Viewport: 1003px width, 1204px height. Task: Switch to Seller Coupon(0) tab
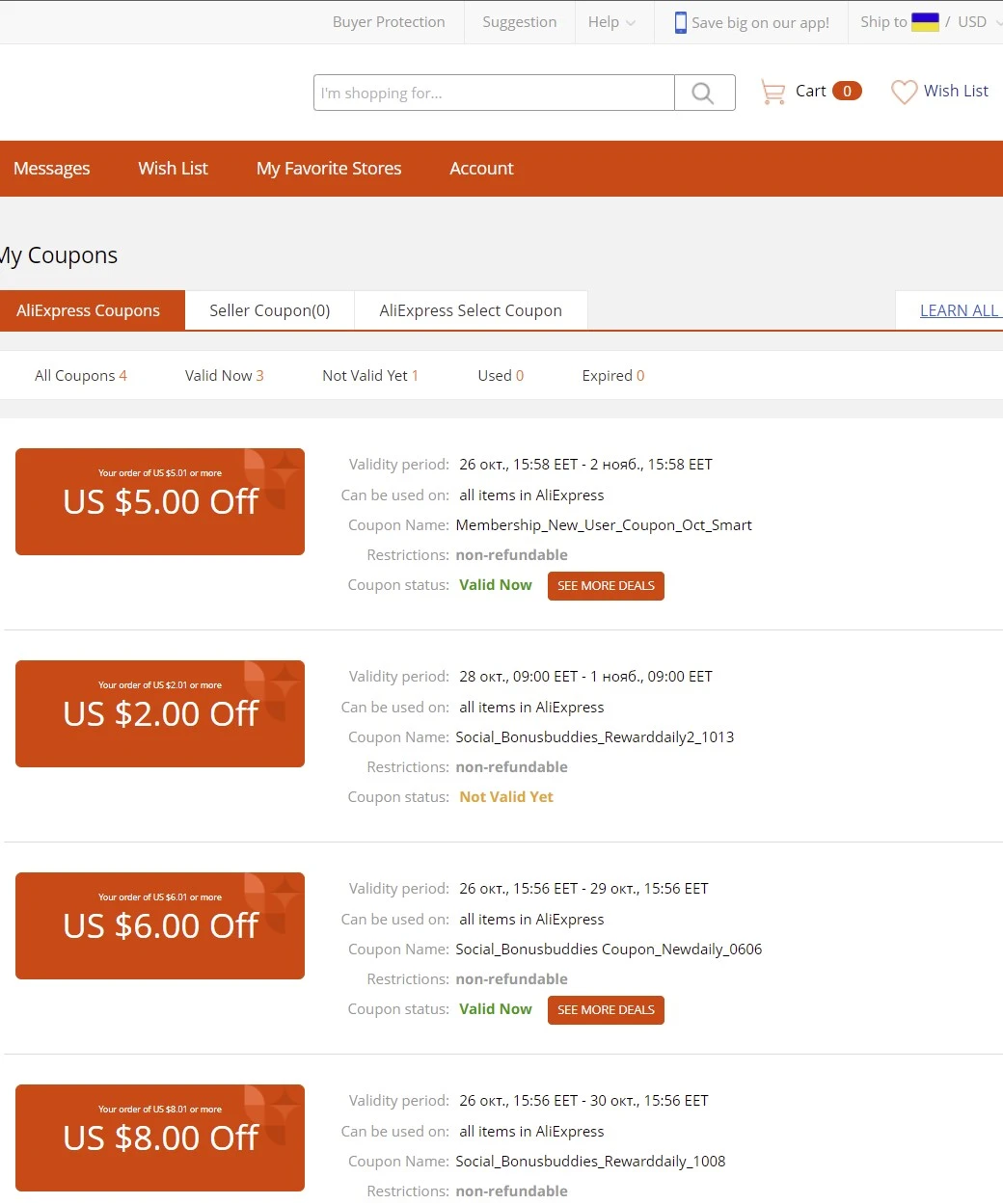[x=270, y=310]
